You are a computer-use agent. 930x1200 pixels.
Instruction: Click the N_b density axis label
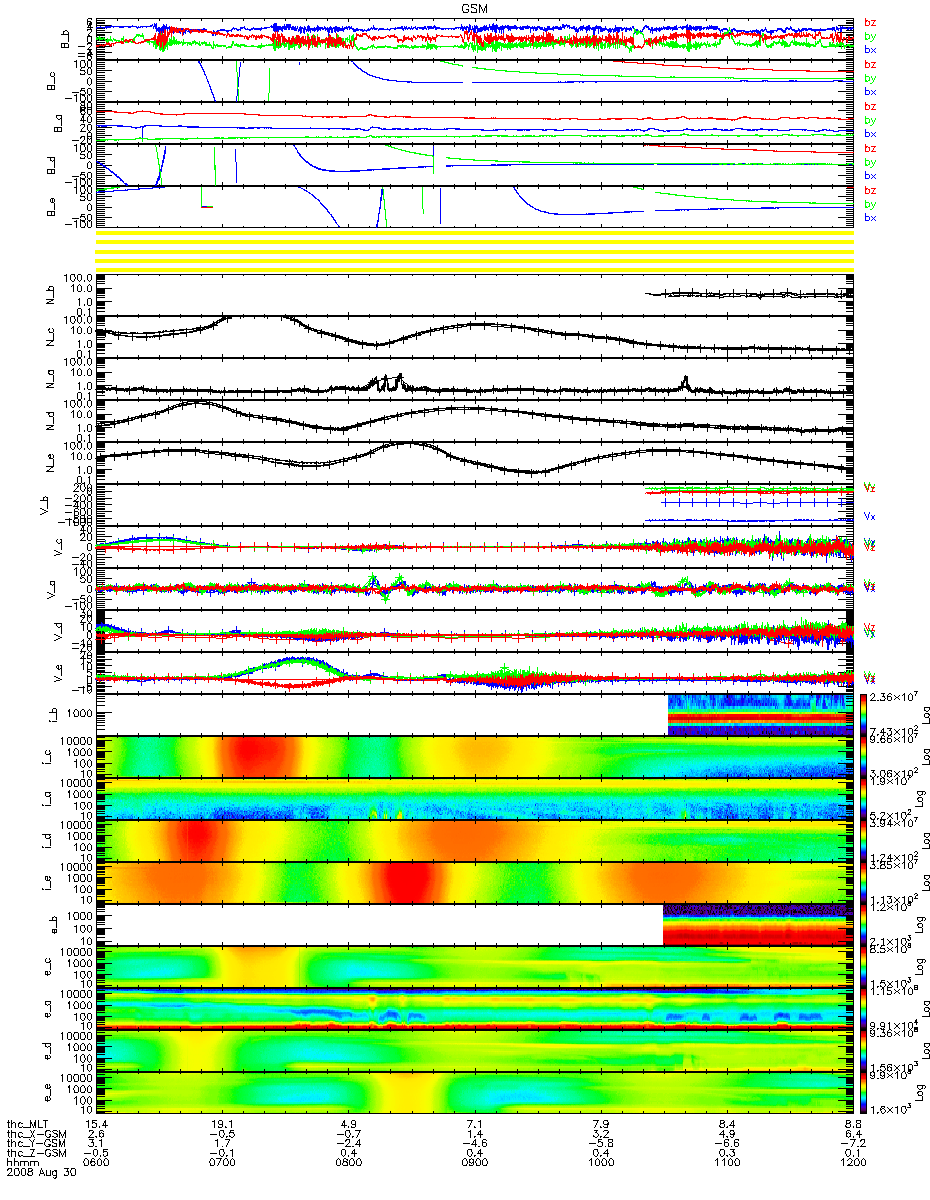point(50,294)
